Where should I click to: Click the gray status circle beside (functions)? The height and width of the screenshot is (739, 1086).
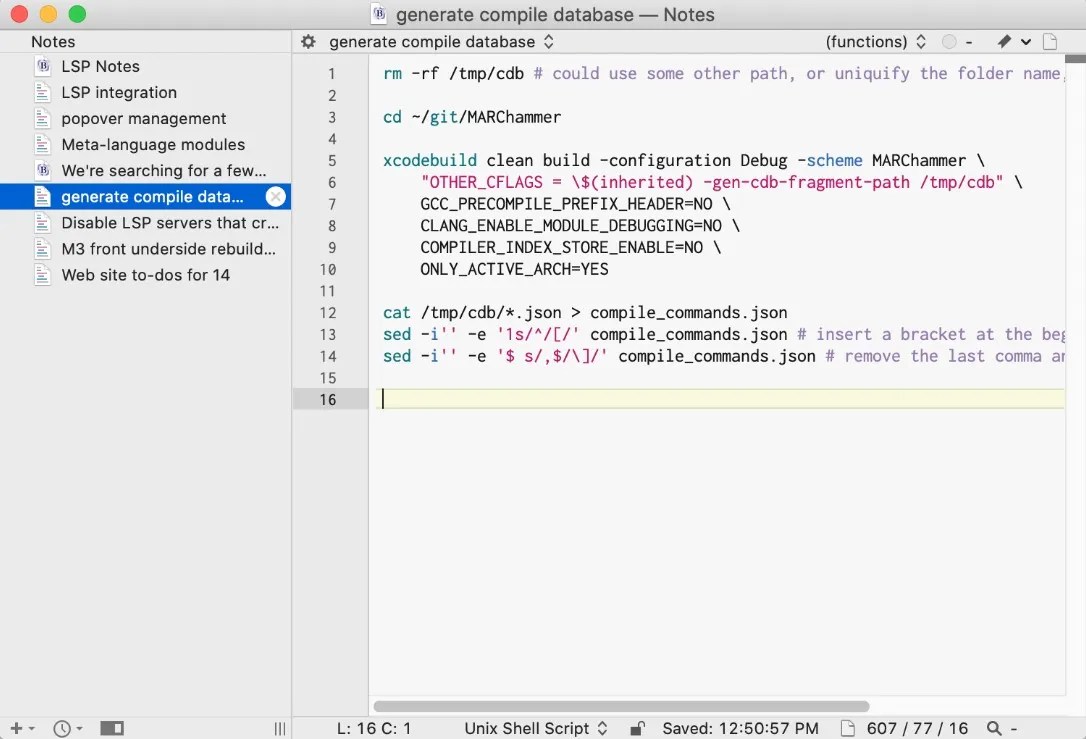coord(949,43)
